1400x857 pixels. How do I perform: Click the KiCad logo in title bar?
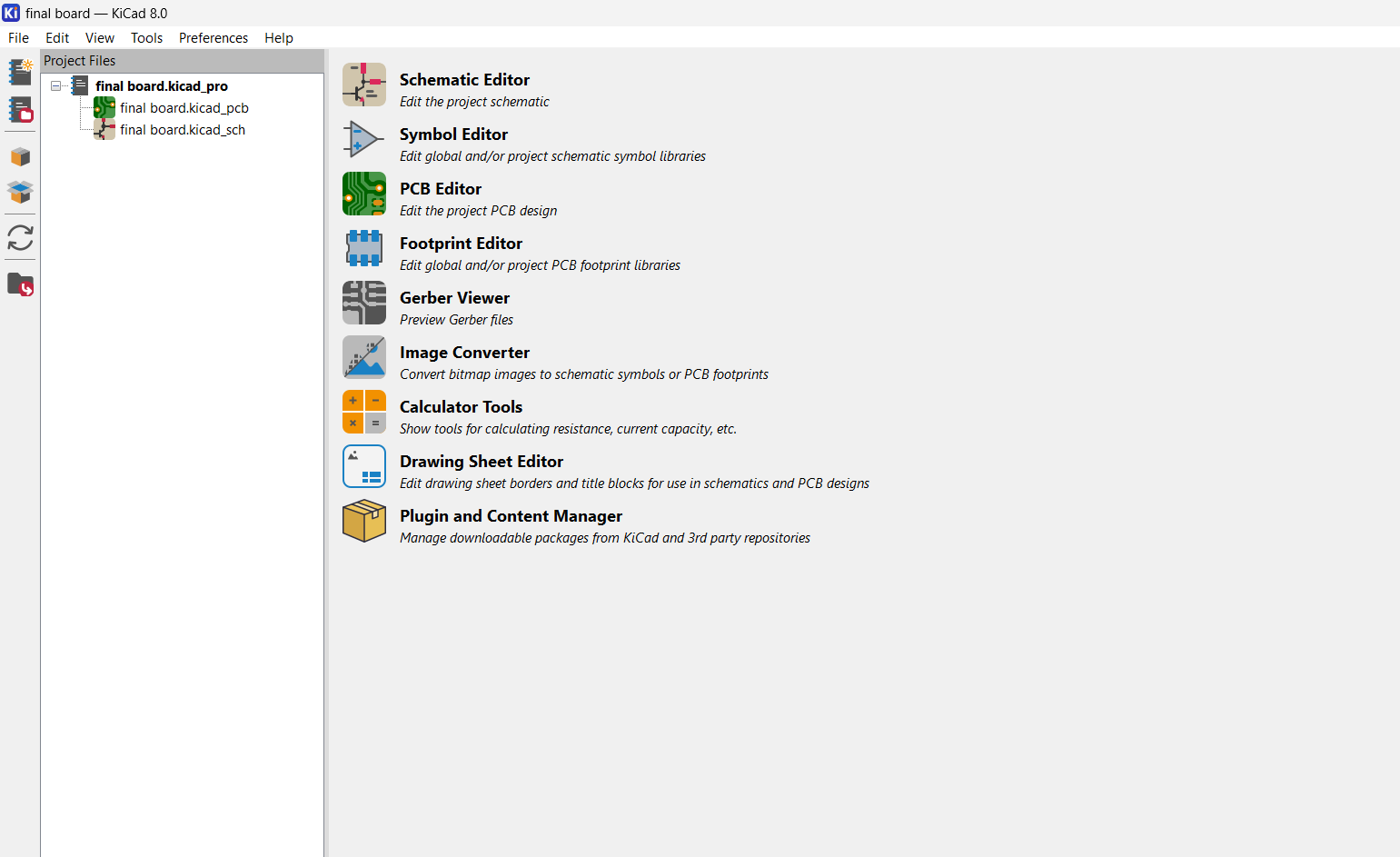coord(11,13)
